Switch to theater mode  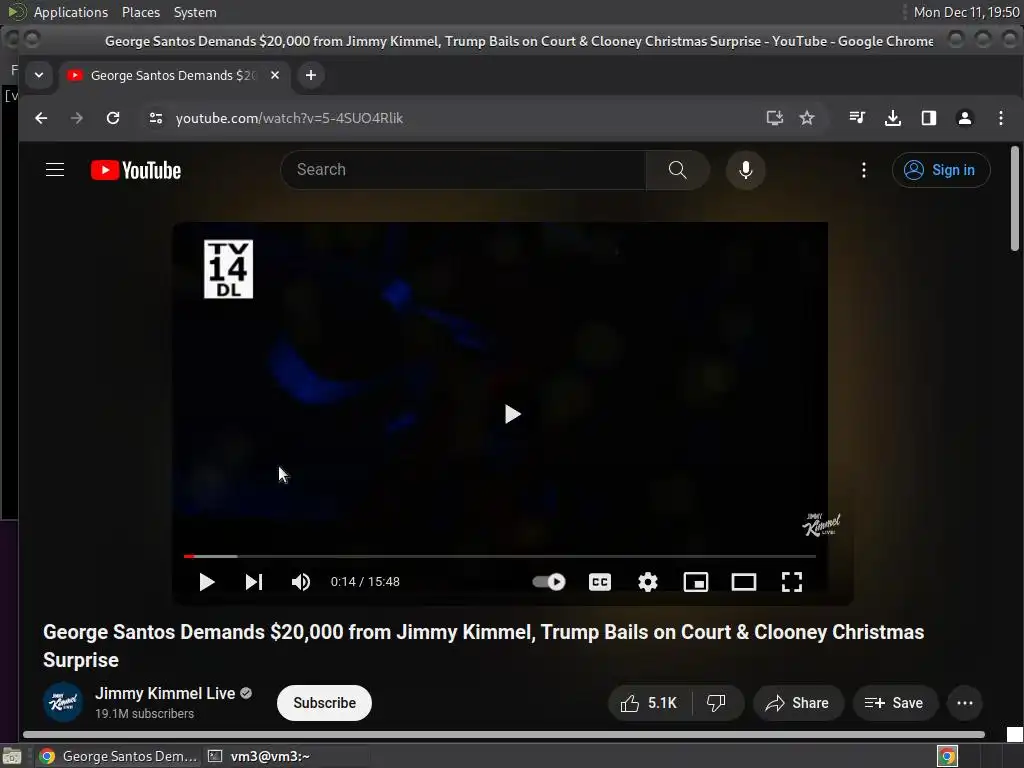coord(743,582)
